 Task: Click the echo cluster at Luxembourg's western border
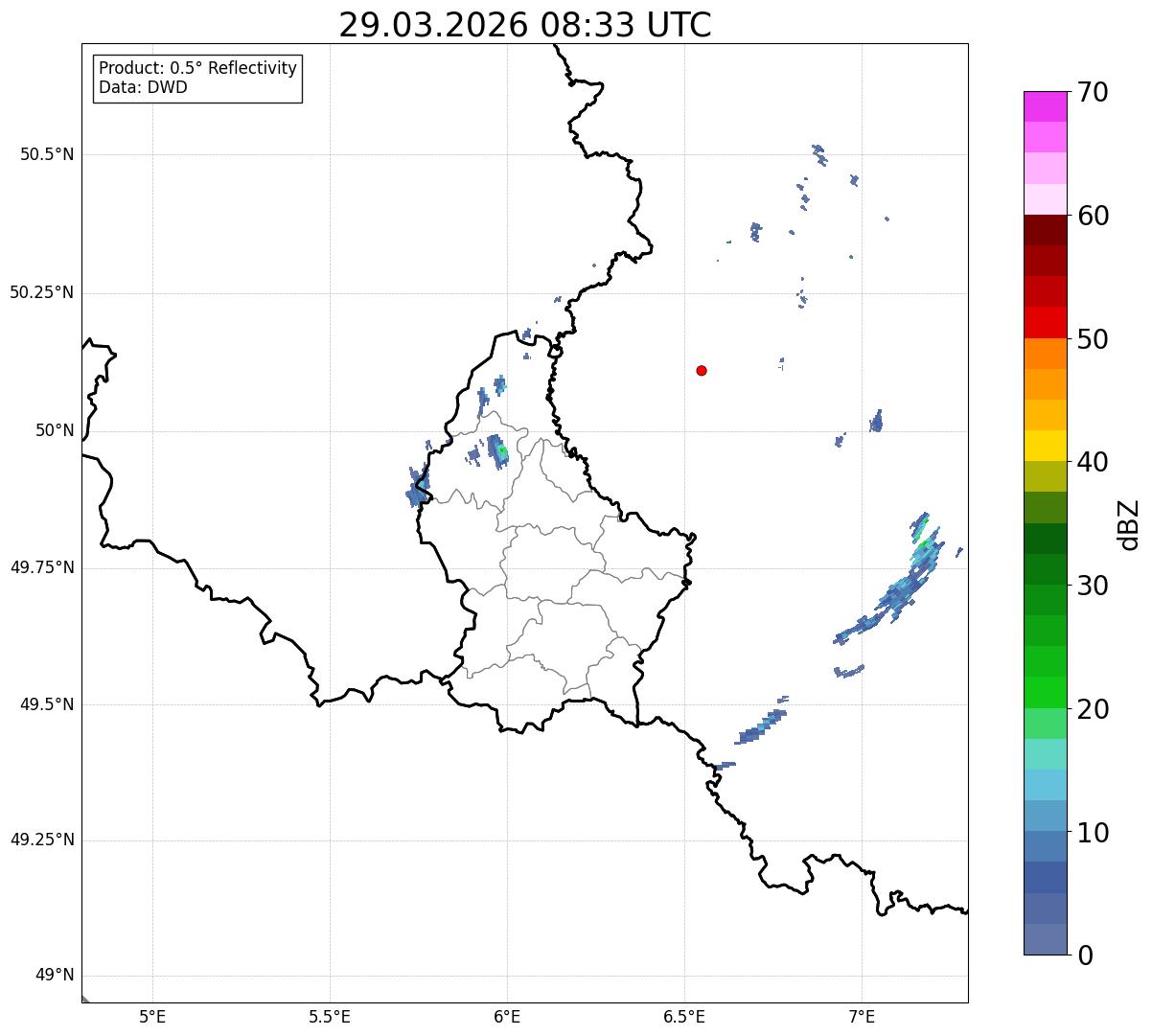pyautogui.click(x=418, y=487)
